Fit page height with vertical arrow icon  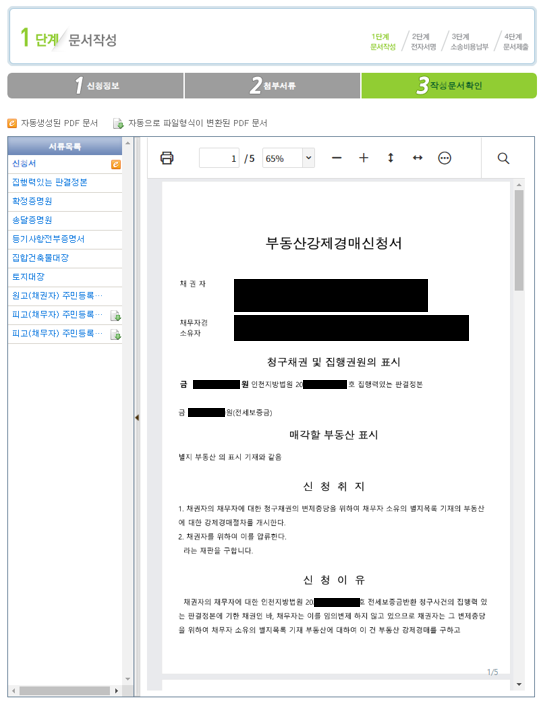click(390, 158)
